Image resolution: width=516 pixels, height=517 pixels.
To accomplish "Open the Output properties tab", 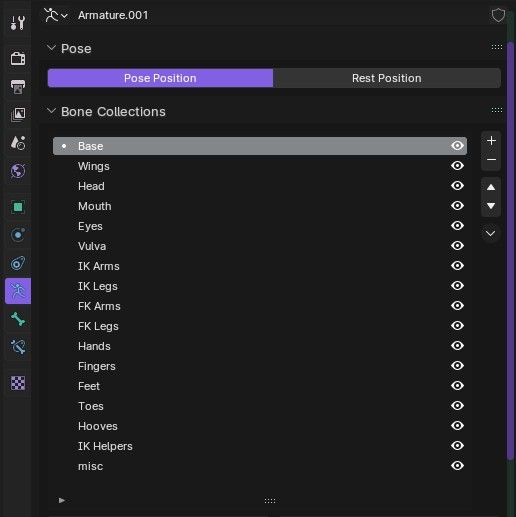I will point(18,87).
